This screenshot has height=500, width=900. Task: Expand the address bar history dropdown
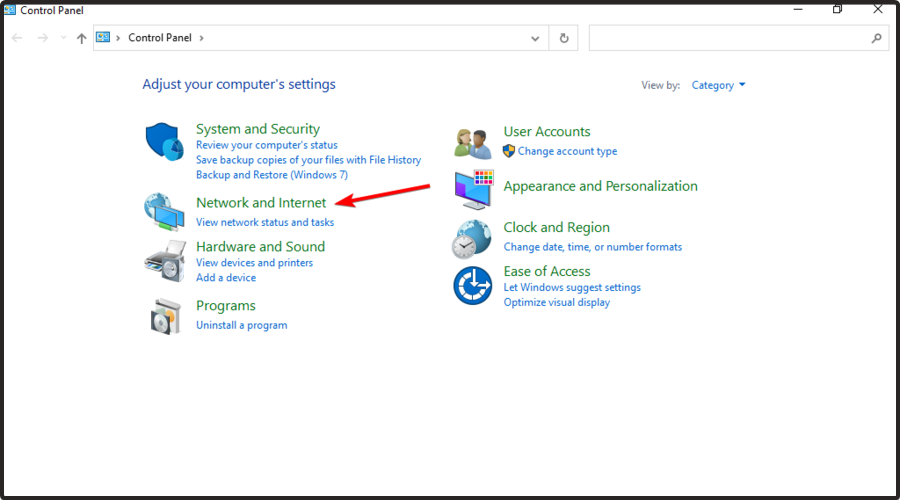pos(535,38)
